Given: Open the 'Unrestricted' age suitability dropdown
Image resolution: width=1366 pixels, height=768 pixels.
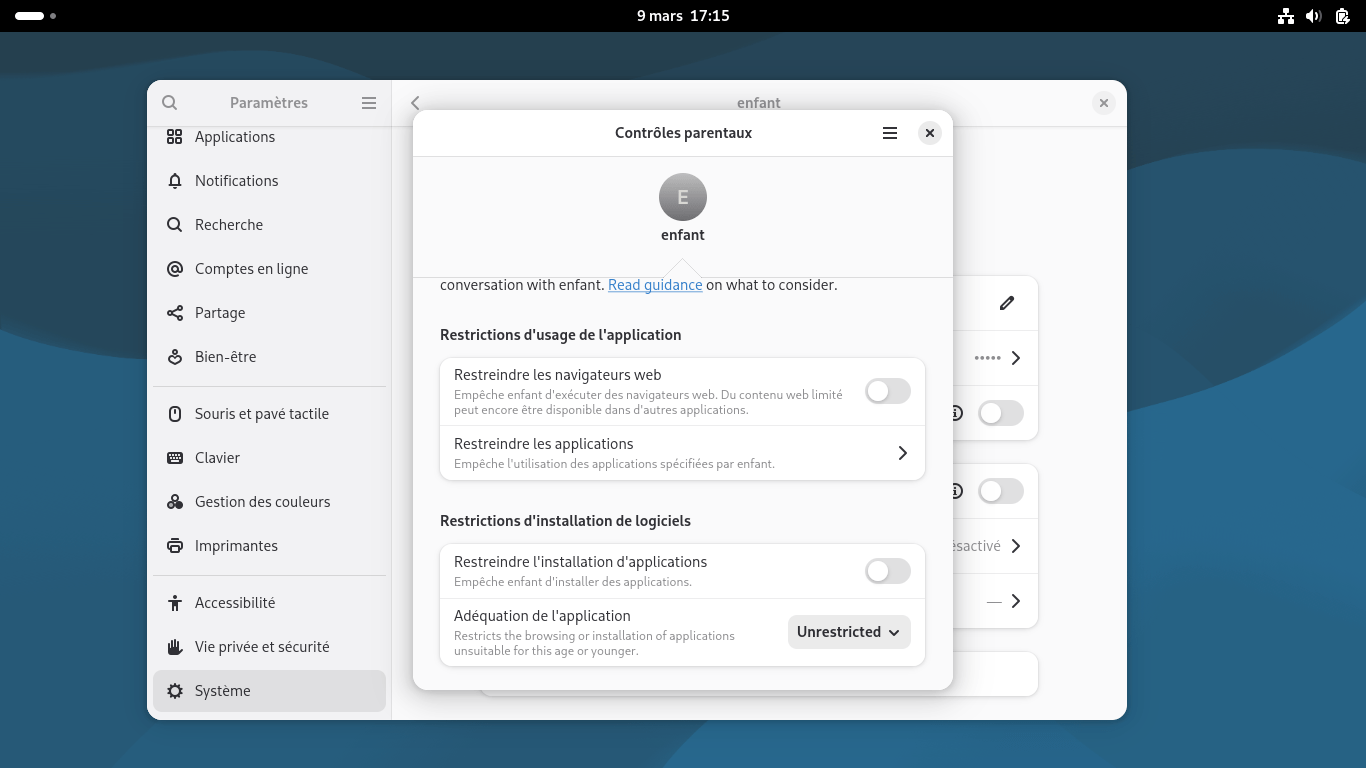Looking at the screenshot, I should 849,632.
